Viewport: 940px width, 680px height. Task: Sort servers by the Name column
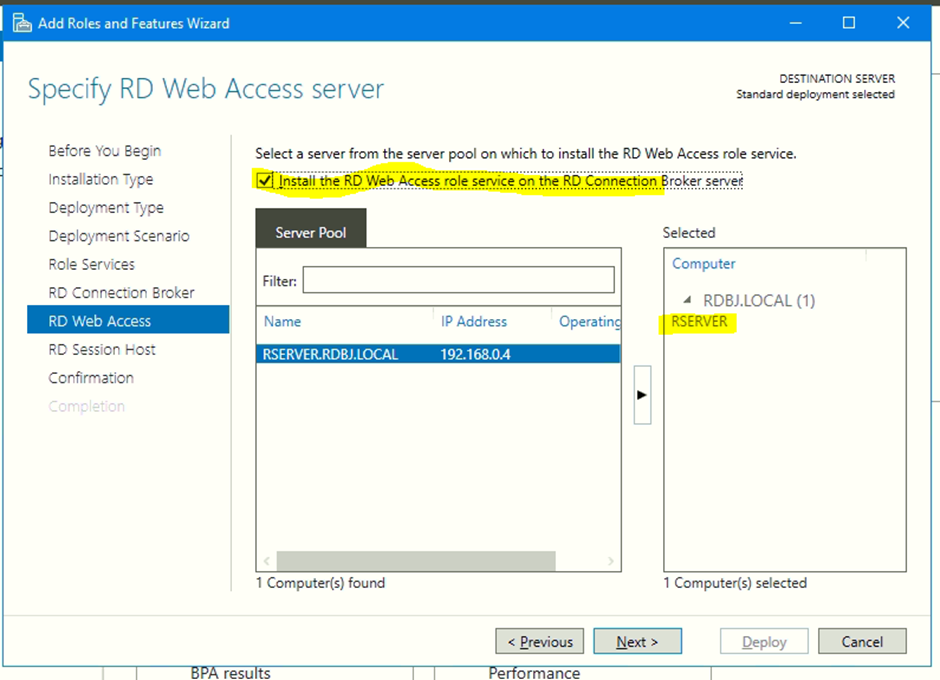(x=282, y=322)
